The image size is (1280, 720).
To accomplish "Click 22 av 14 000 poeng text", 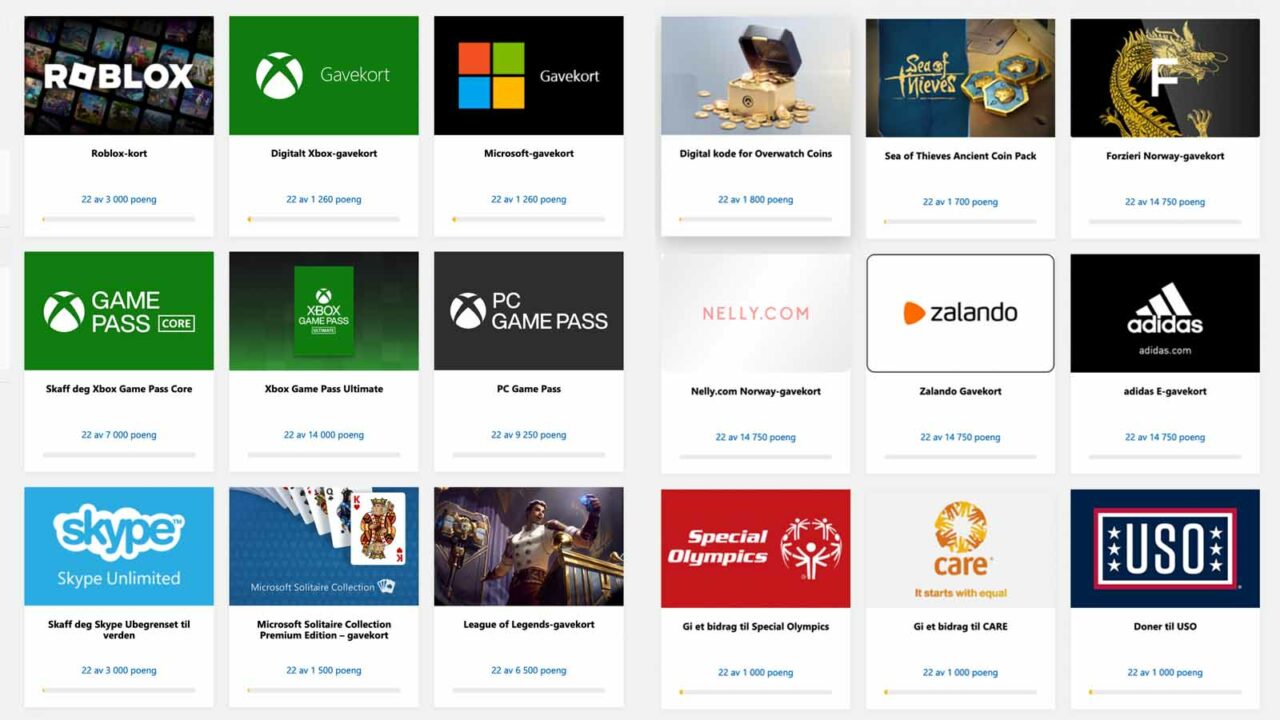I will coord(324,435).
